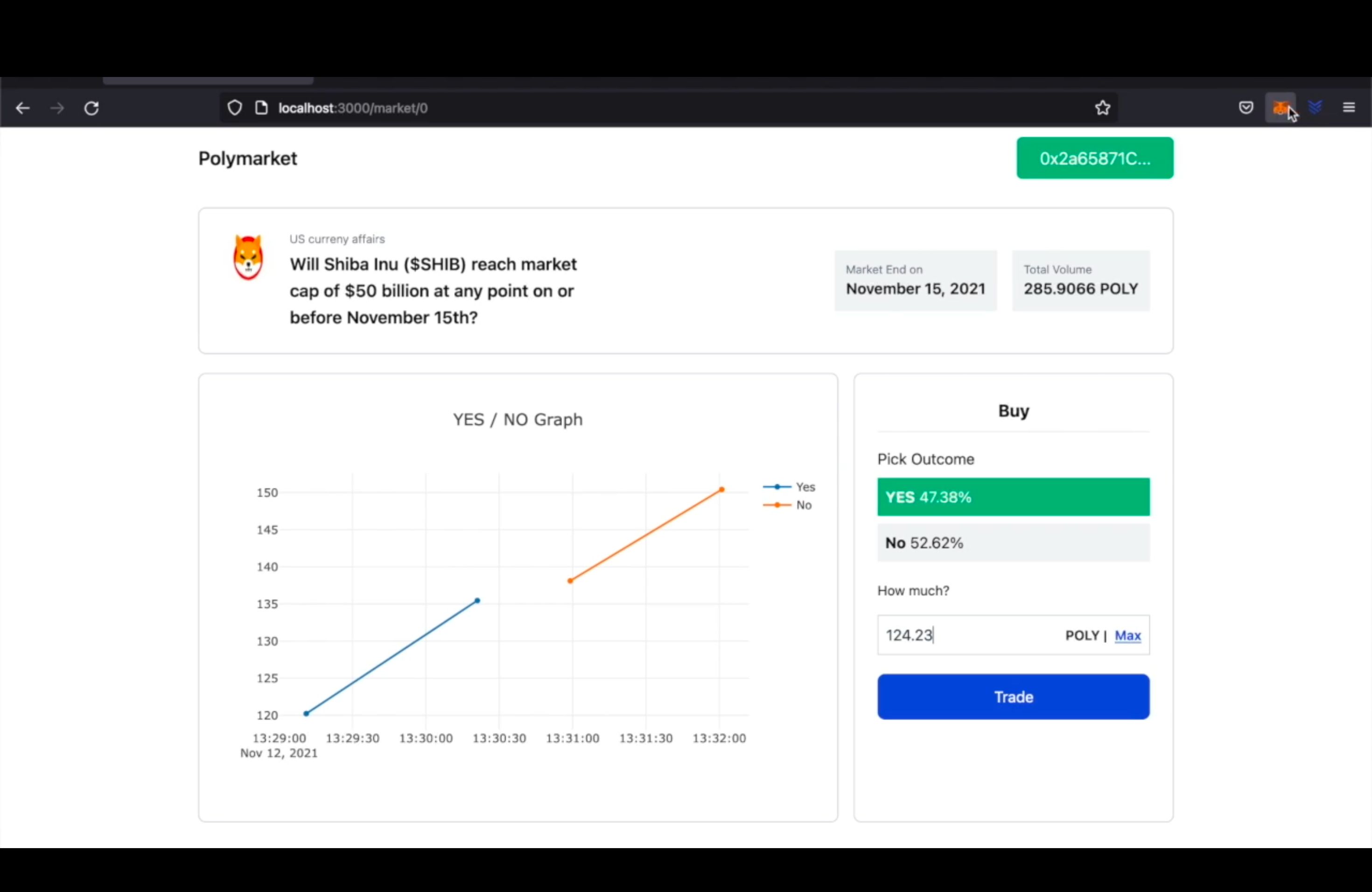Click the localhost:3000/market/0 address bar

coord(669,108)
